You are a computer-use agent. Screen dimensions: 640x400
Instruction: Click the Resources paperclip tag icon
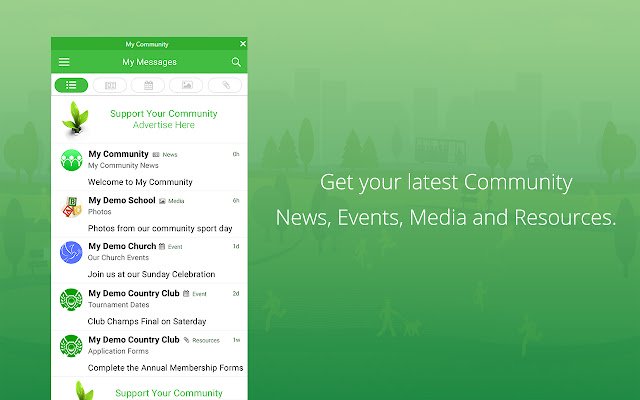[187, 340]
